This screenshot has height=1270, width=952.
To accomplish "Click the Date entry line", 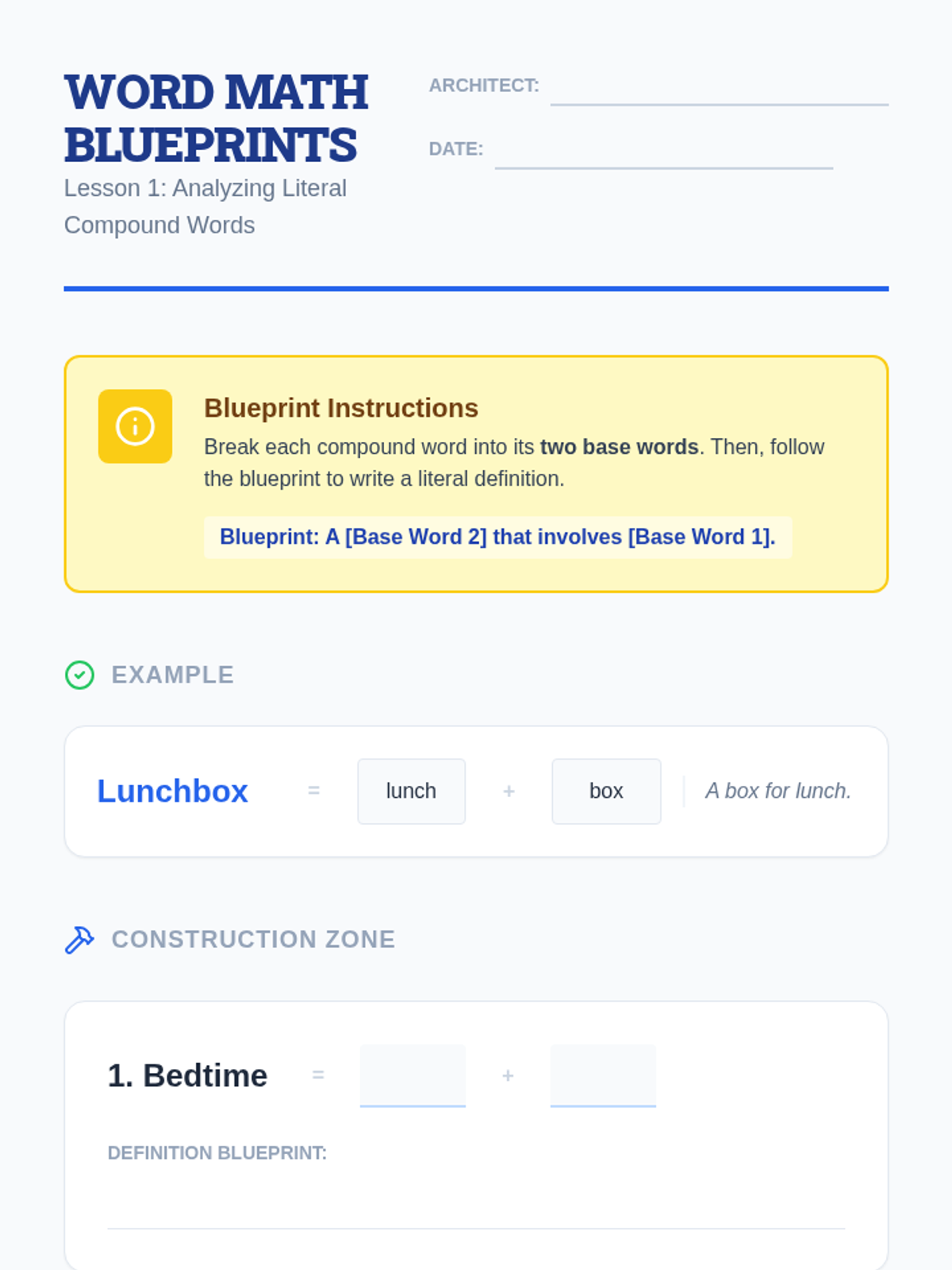I will click(663, 155).
